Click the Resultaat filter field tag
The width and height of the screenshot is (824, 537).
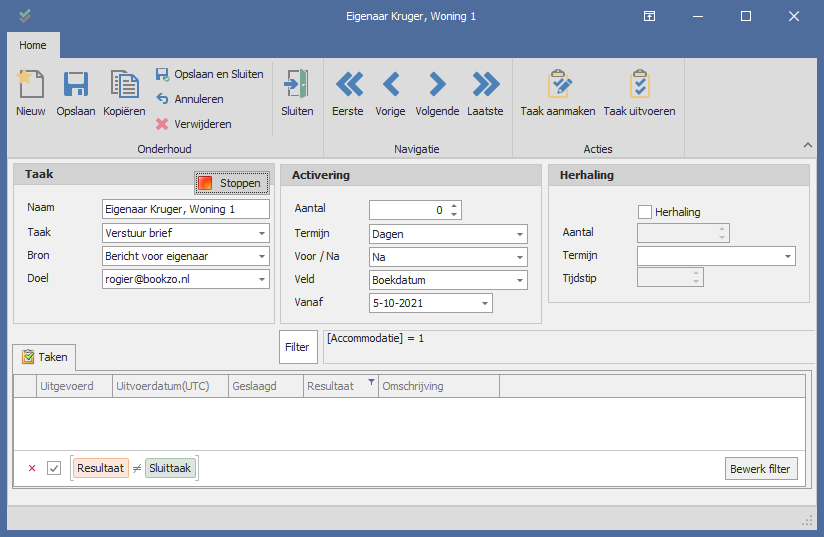(100, 468)
